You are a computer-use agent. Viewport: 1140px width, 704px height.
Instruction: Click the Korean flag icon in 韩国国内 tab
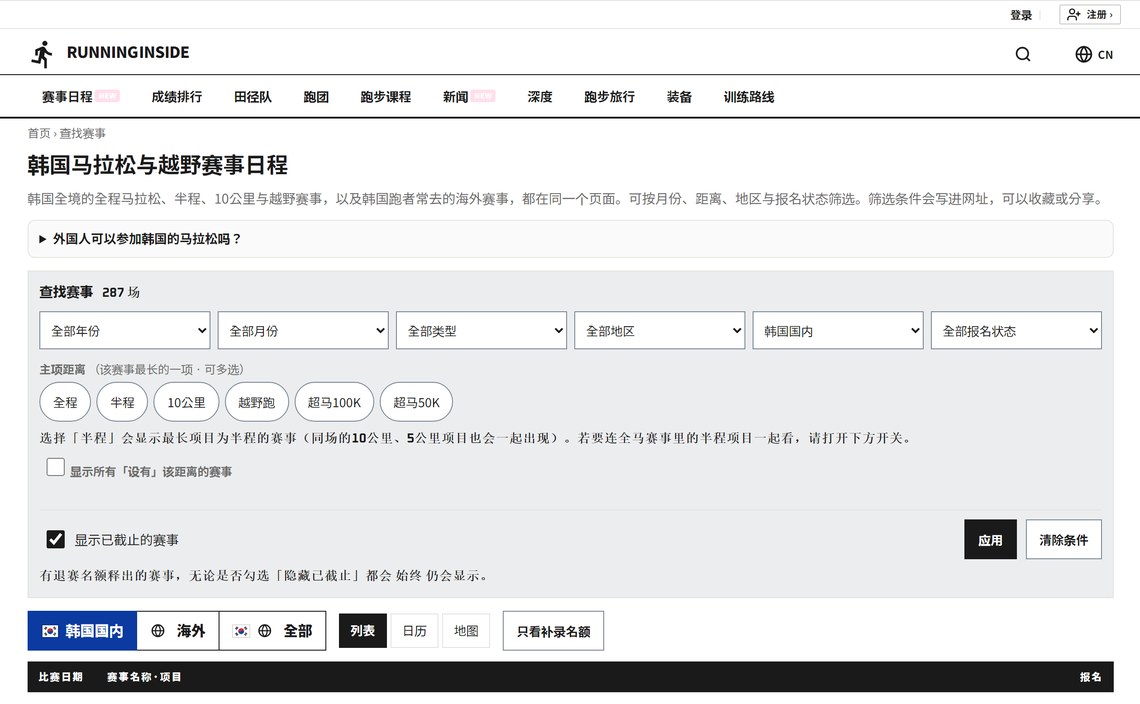[49, 631]
